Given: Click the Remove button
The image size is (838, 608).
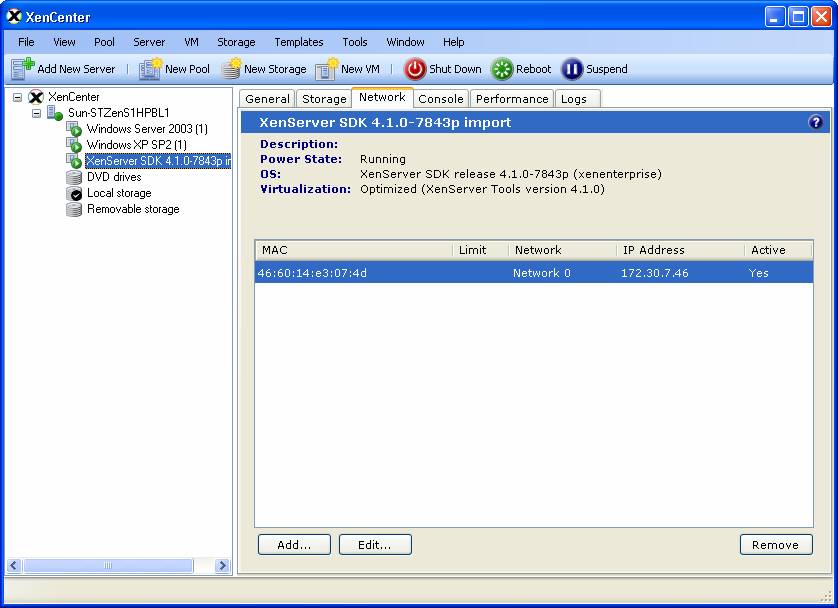Looking at the screenshot, I should (775, 545).
